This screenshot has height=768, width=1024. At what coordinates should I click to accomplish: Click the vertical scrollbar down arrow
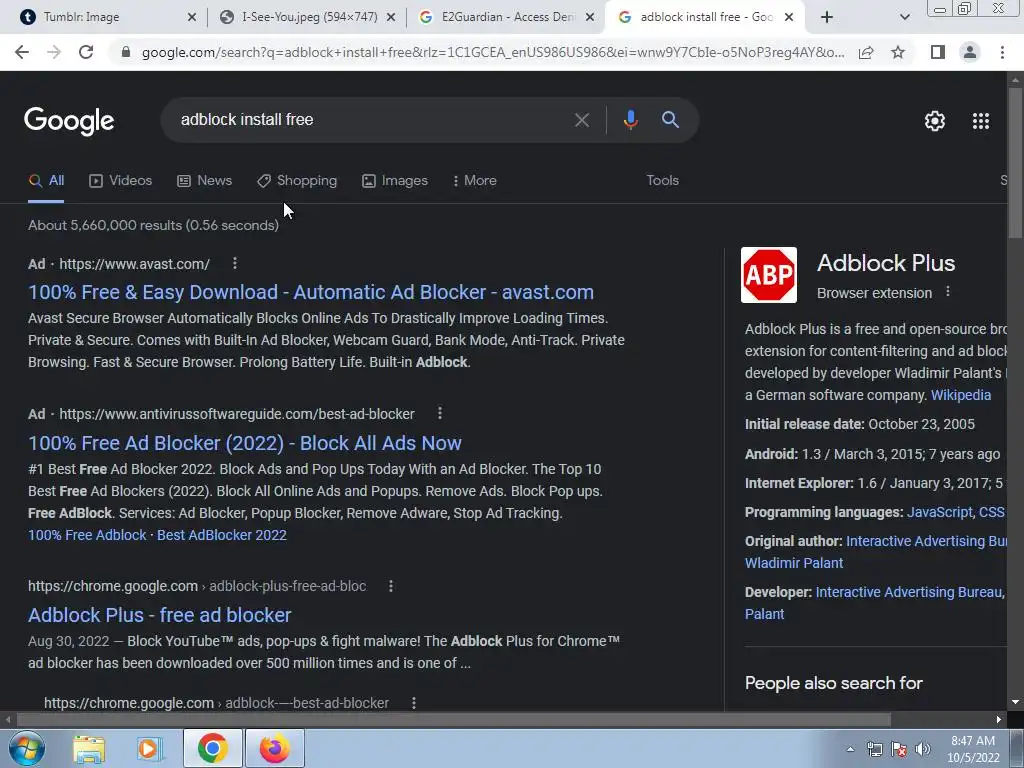click(x=1015, y=702)
